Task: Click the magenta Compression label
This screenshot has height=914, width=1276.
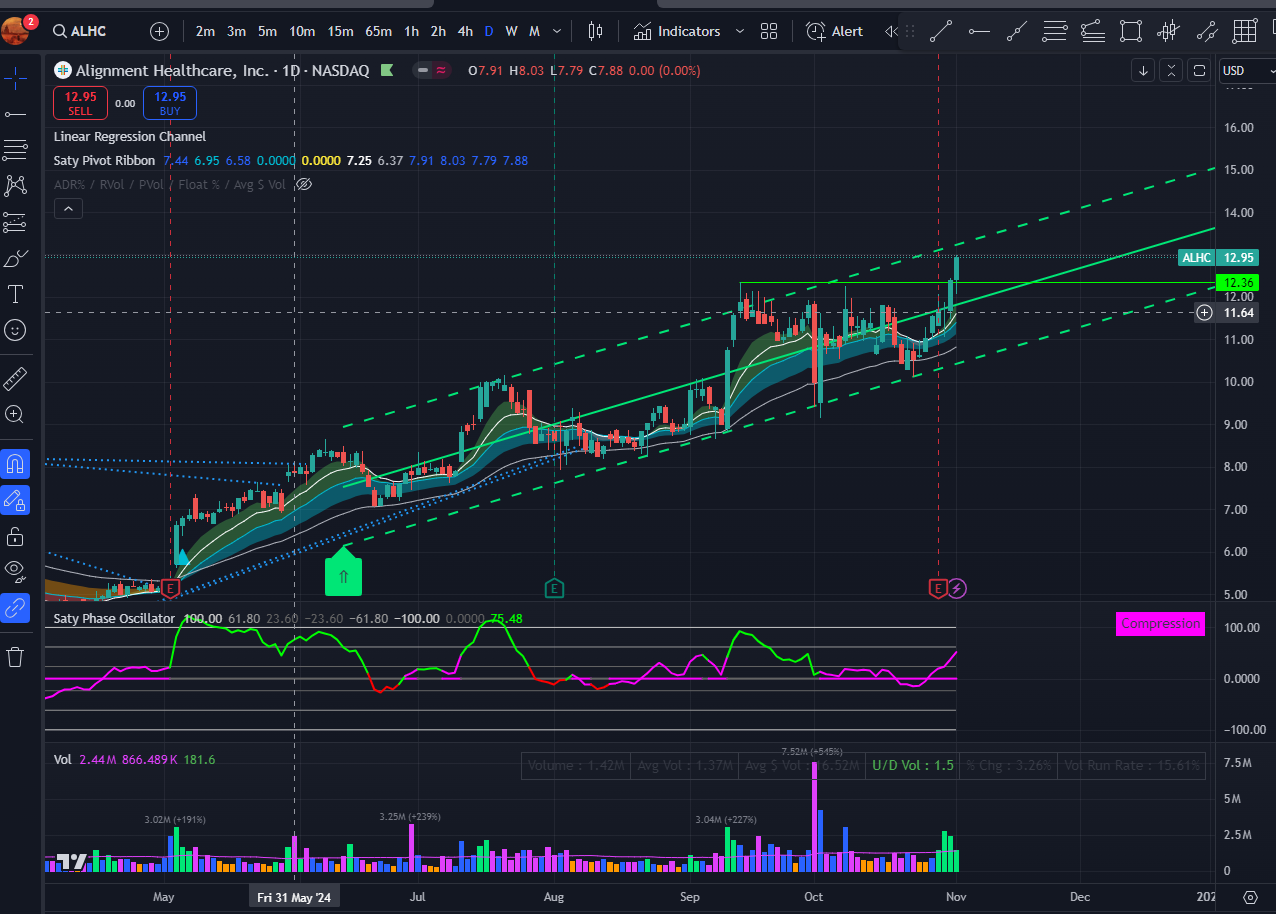Action: pyautogui.click(x=1160, y=623)
